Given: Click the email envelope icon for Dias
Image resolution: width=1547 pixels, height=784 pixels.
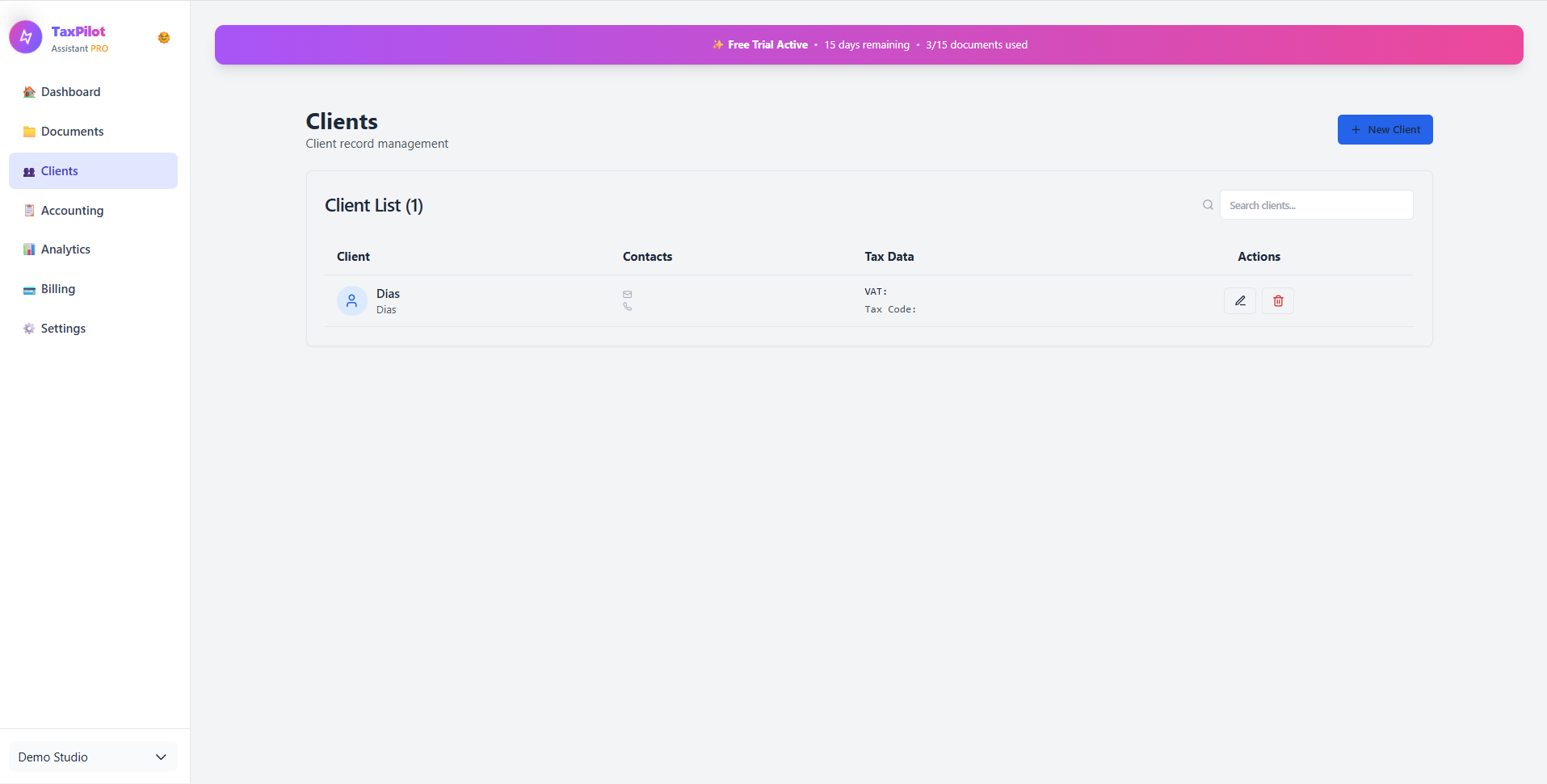Looking at the screenshot, I should (628, 294).
